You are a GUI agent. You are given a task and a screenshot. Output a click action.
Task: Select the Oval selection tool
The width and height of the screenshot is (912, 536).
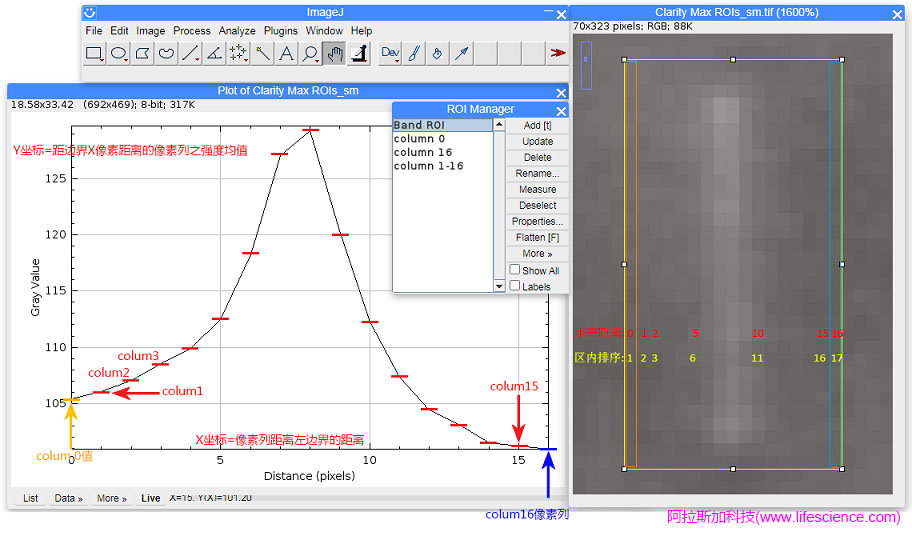point(119,54)
